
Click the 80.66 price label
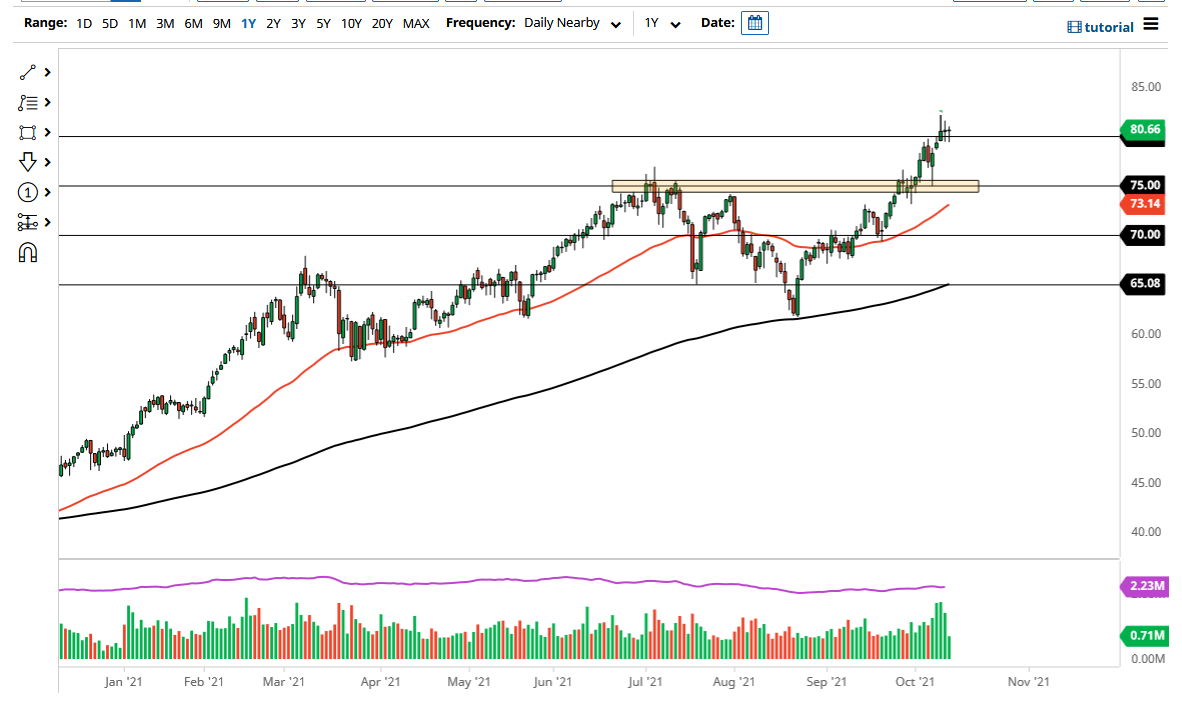point(1143,130)
